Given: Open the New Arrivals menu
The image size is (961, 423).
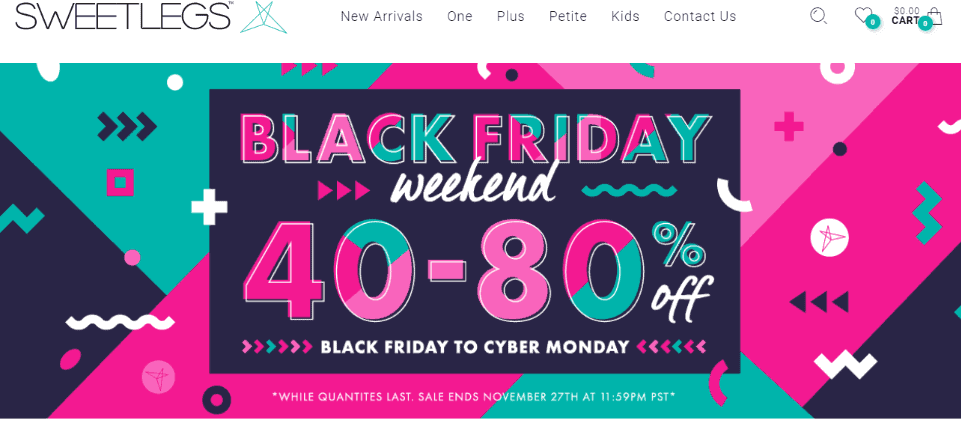Looking at the screenshot, I should click(x=381, y=17).
